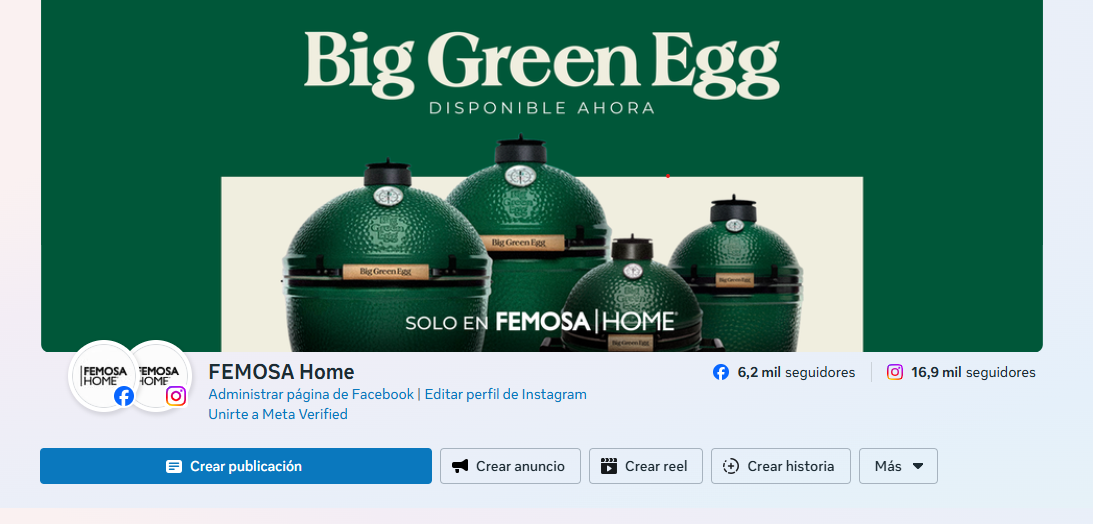Click the clapperboard icon on Crear reel
This screenshot has height=524, width=1093.
point(609,466)
